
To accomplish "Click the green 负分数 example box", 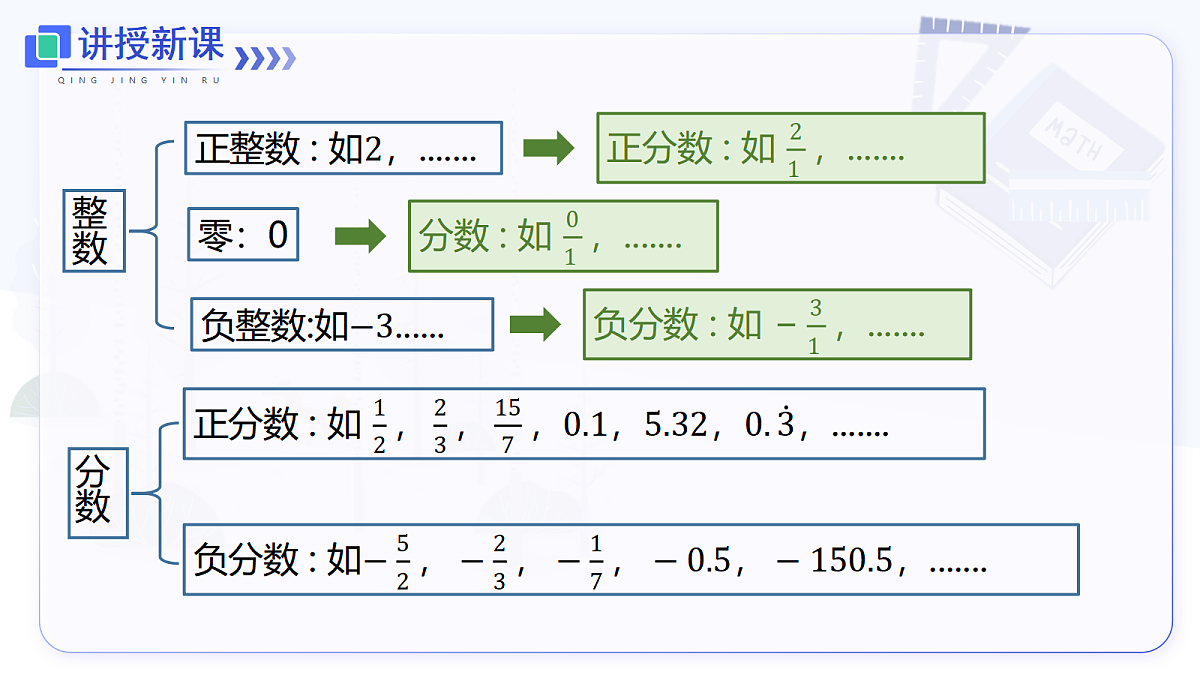I will [779, 323].
